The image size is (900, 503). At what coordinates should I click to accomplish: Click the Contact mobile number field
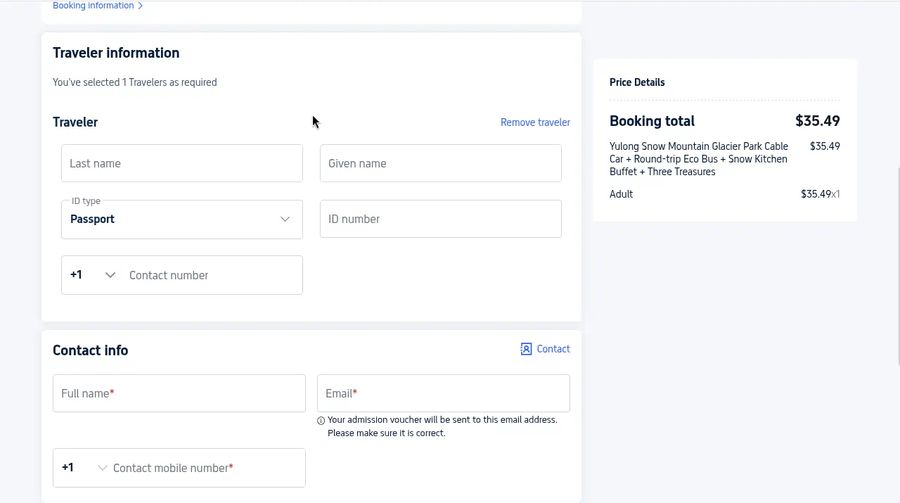(x=207, y=468)
